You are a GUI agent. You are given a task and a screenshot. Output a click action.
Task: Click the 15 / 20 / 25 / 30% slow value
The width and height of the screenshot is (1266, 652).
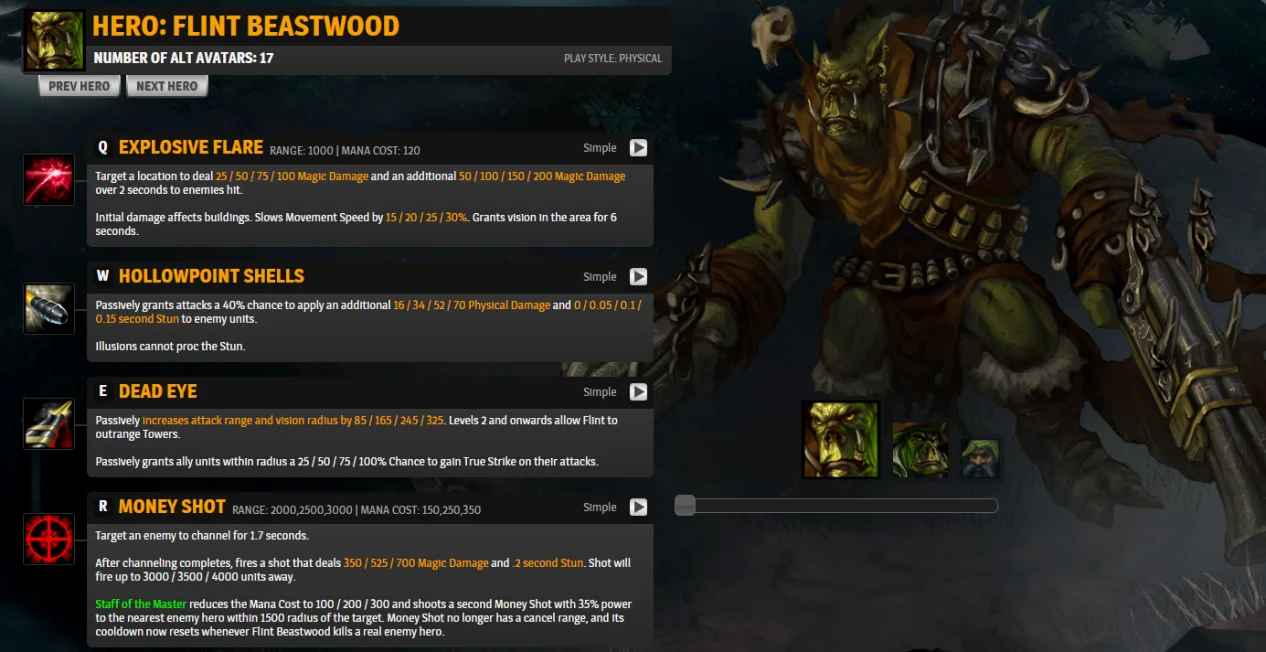[x=427, y=217]
